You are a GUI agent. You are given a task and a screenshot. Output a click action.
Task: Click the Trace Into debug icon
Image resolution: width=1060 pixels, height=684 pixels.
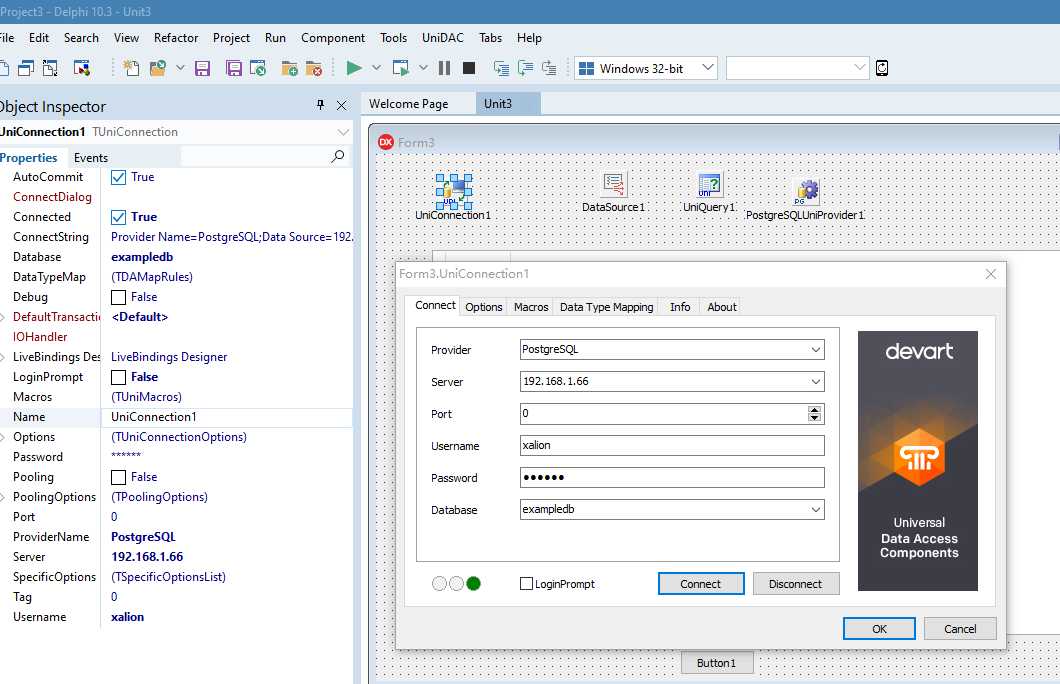pos(501,68)
